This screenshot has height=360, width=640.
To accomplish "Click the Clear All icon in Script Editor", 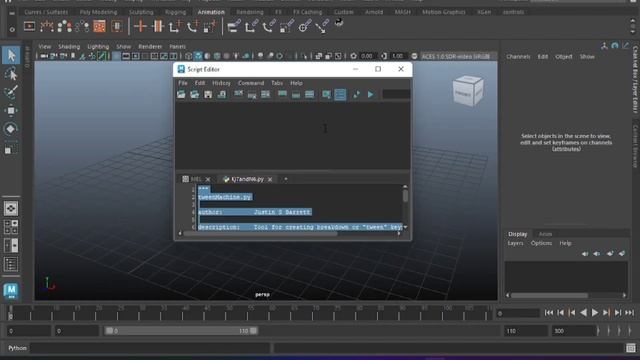I will click(x=266, y=95).
